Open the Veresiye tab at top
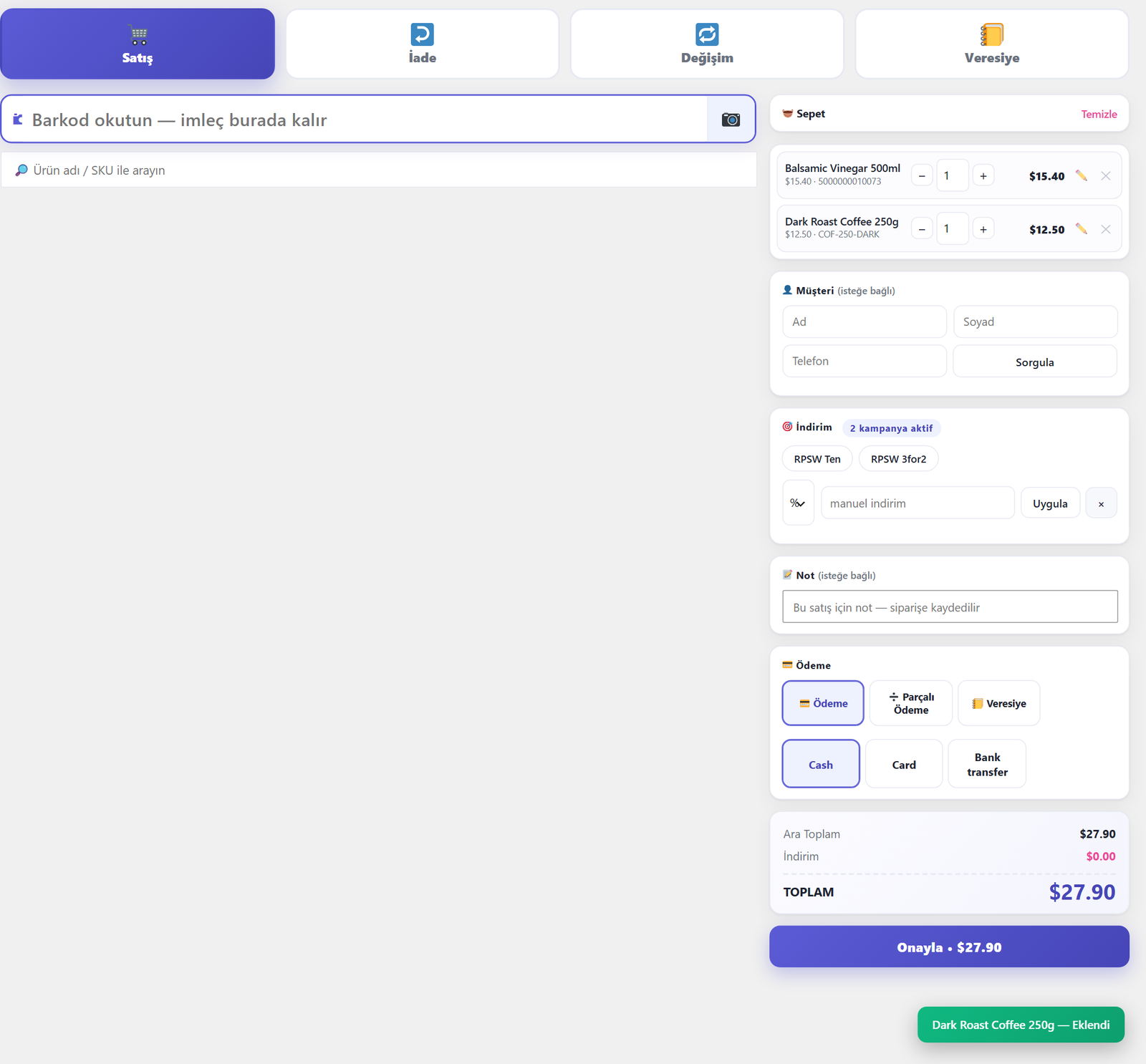This screenshot has height=1064, width=1146. click(992, 44)
